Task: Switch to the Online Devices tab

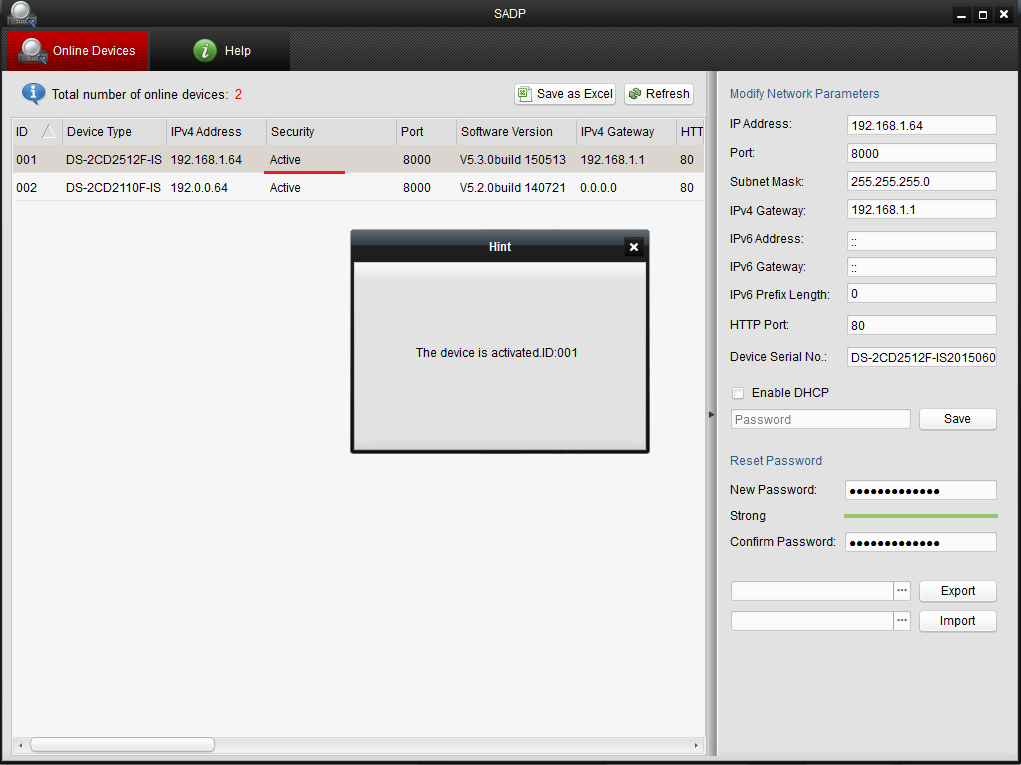Action: pos(77,50)
